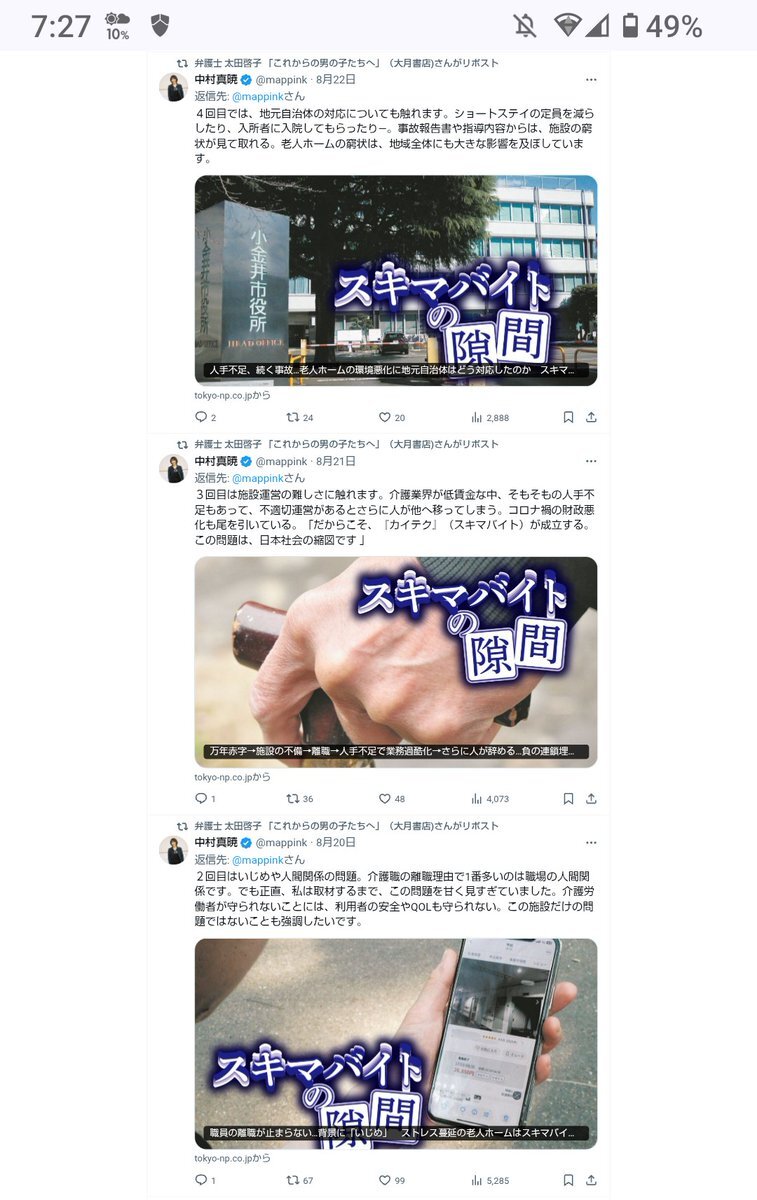The image size is (757, 1200).
Task: Open more options for August 20 tweet
Action: click(x=591, y=843)
